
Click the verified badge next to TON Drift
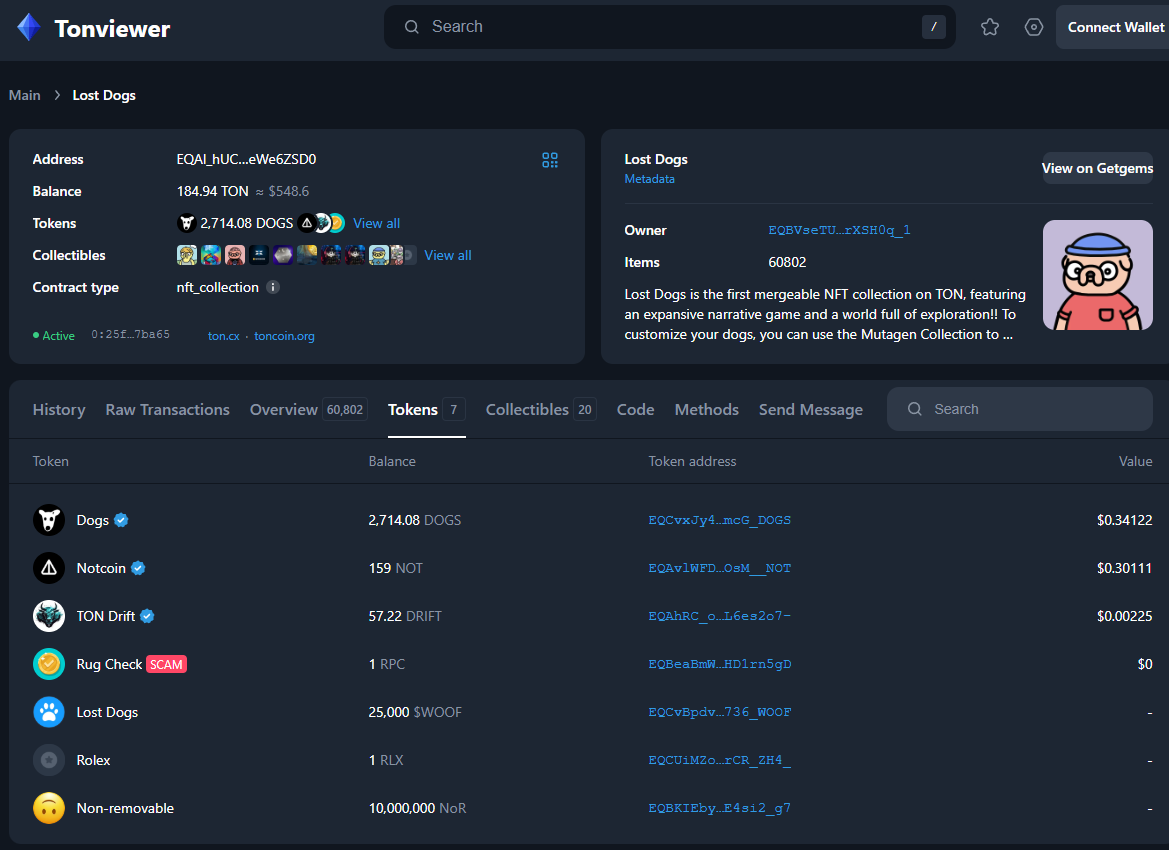click(x=148, y=616)
